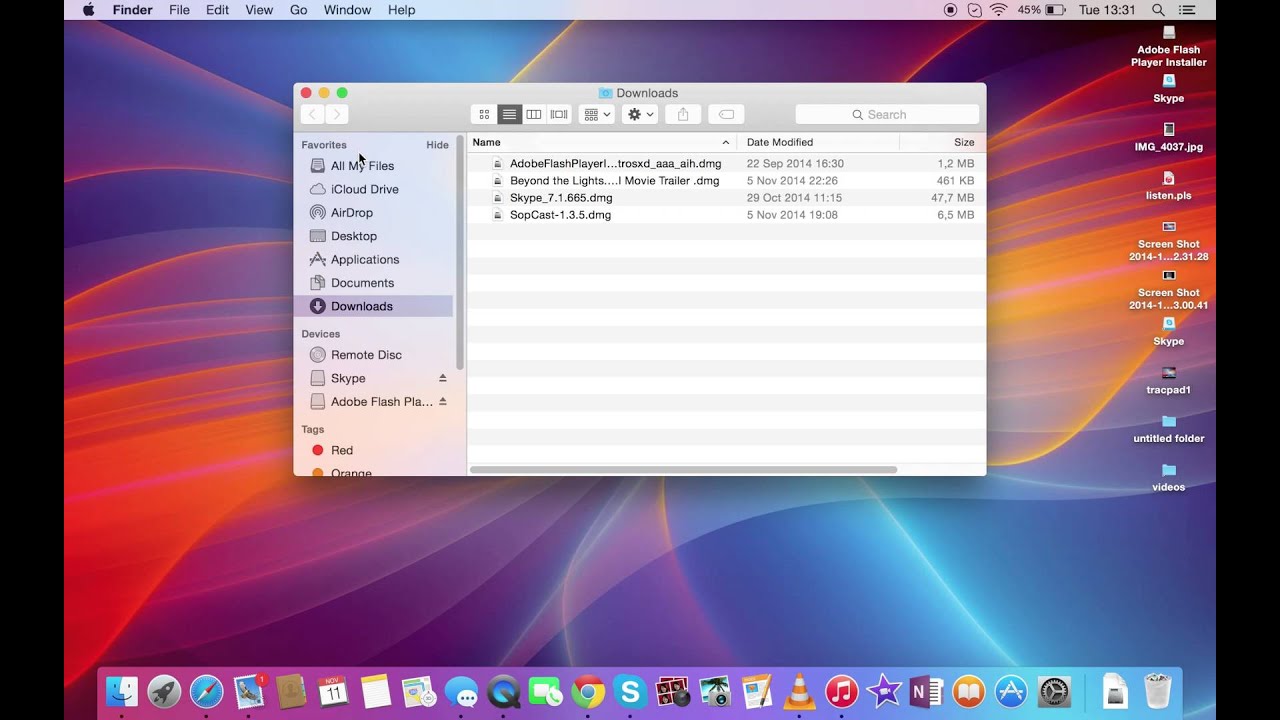Select Downloads in the Finder sidebar
This screenshot has height=720, width=1280.
point(374,306)
